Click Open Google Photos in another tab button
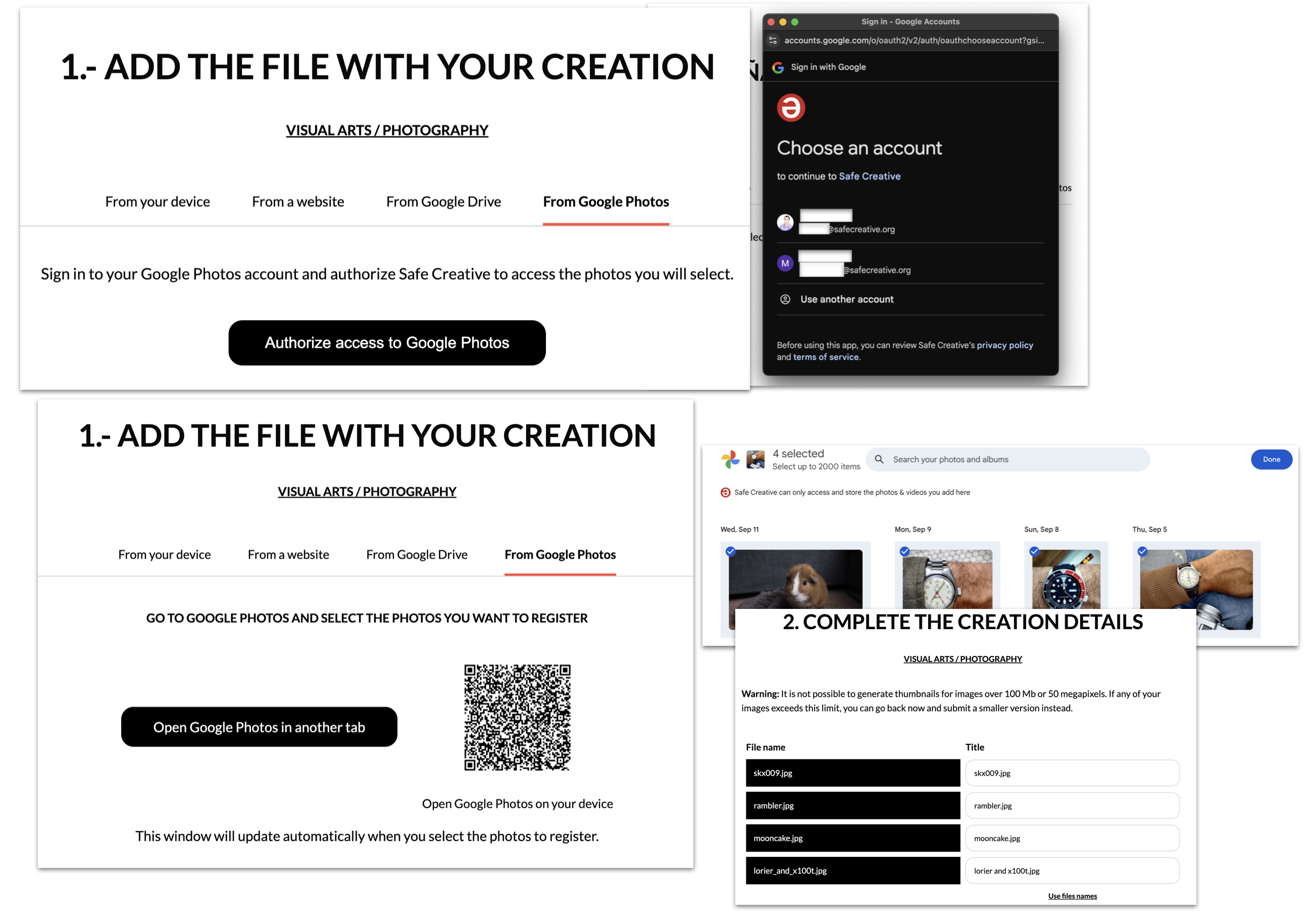Viewport: 1314px width, 924px height. coord(259,727)
